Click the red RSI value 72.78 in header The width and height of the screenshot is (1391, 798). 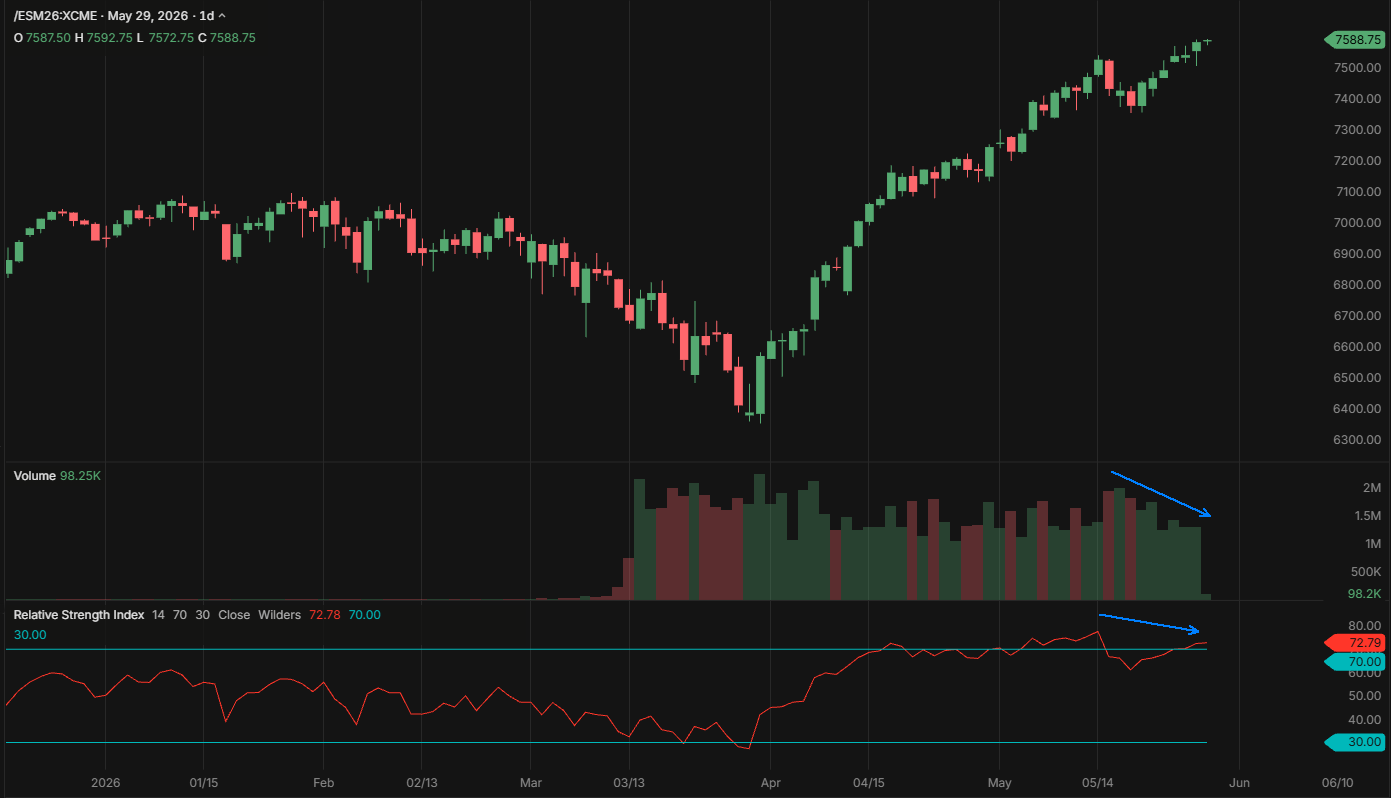pos(324,615)
